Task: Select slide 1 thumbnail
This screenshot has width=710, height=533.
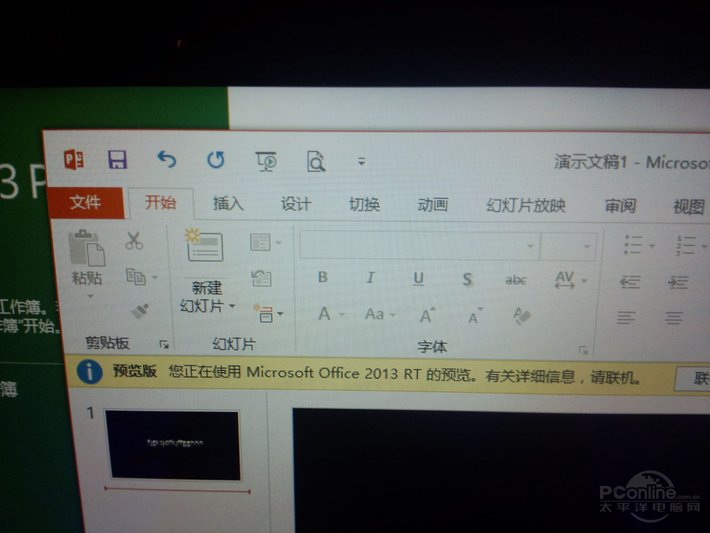Action: click(173, 445)
